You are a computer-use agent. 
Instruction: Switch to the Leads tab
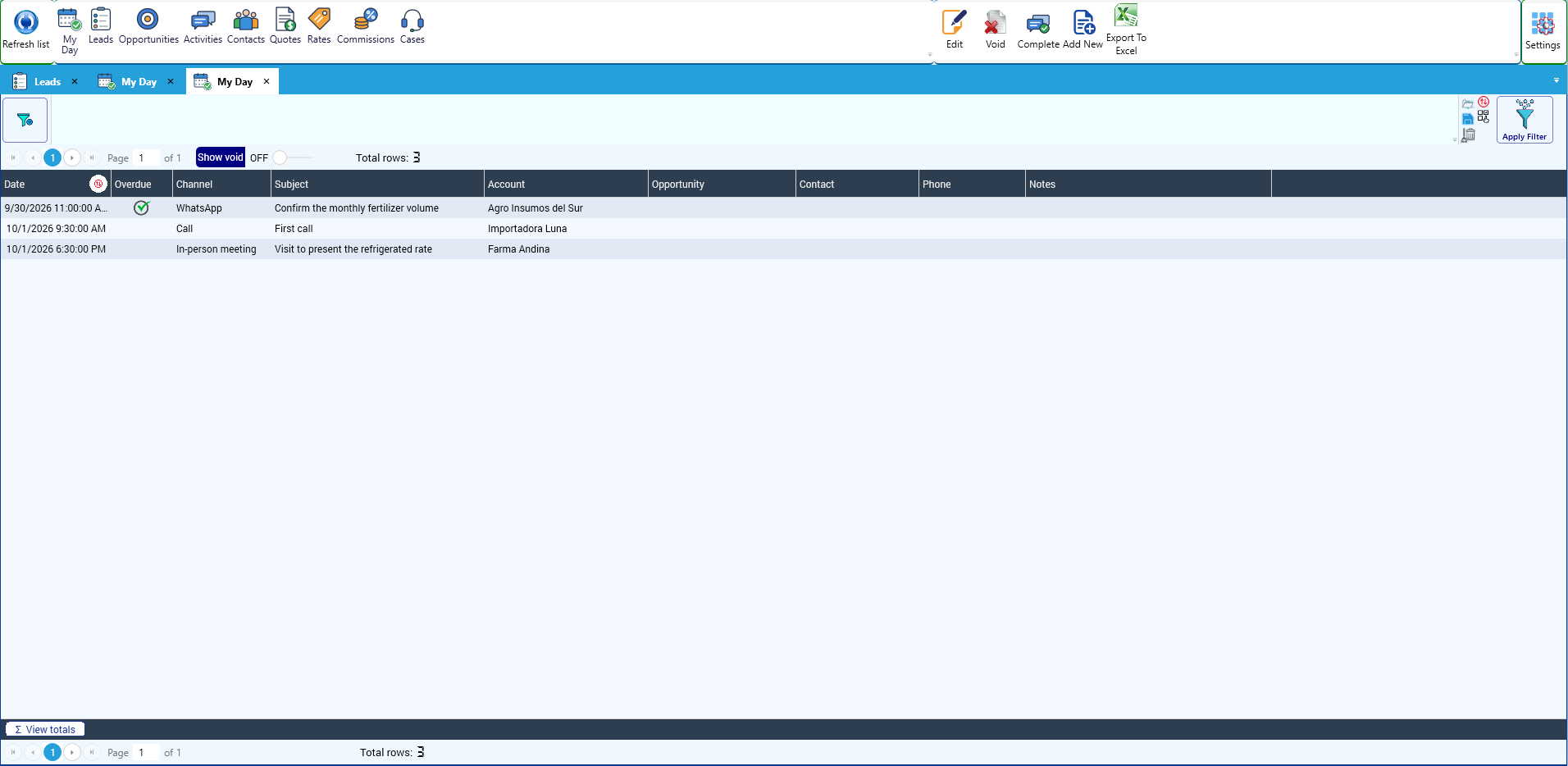point(39,82)
